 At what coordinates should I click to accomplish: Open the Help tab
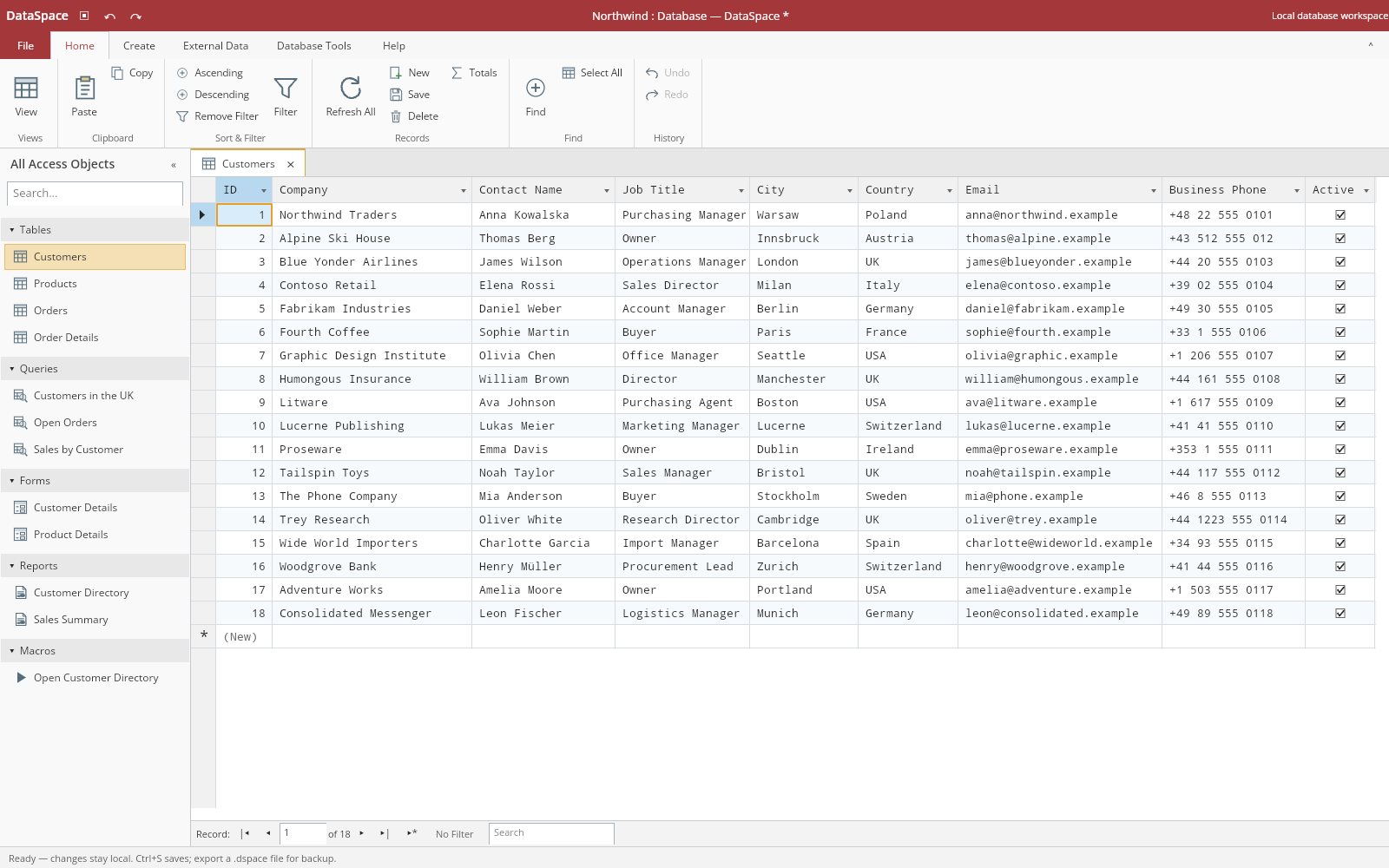point(394,46)
